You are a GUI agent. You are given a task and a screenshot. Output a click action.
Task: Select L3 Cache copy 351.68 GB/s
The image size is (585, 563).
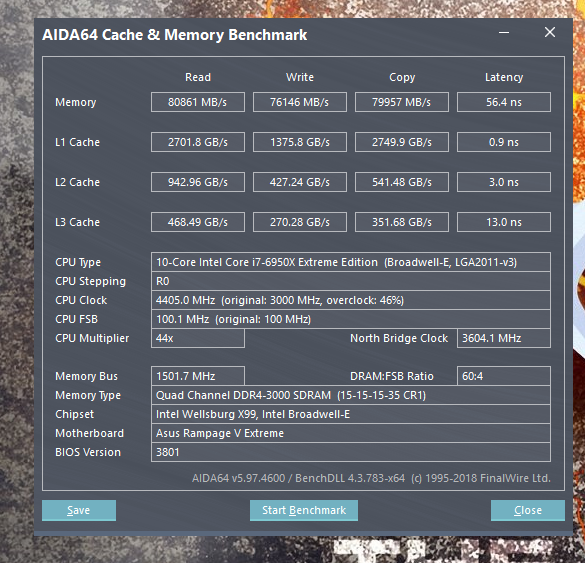401,222
